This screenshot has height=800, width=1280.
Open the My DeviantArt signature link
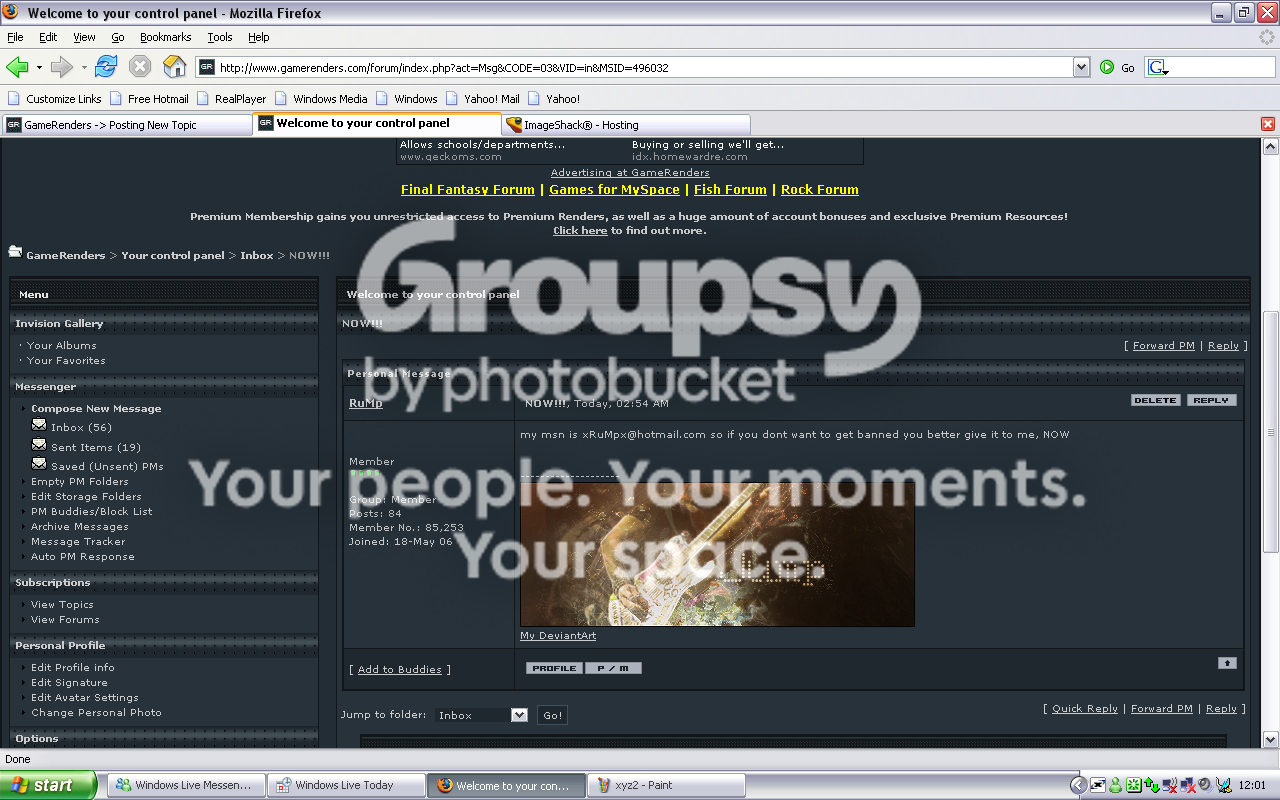pyautogui.click(x=558, y=636)
